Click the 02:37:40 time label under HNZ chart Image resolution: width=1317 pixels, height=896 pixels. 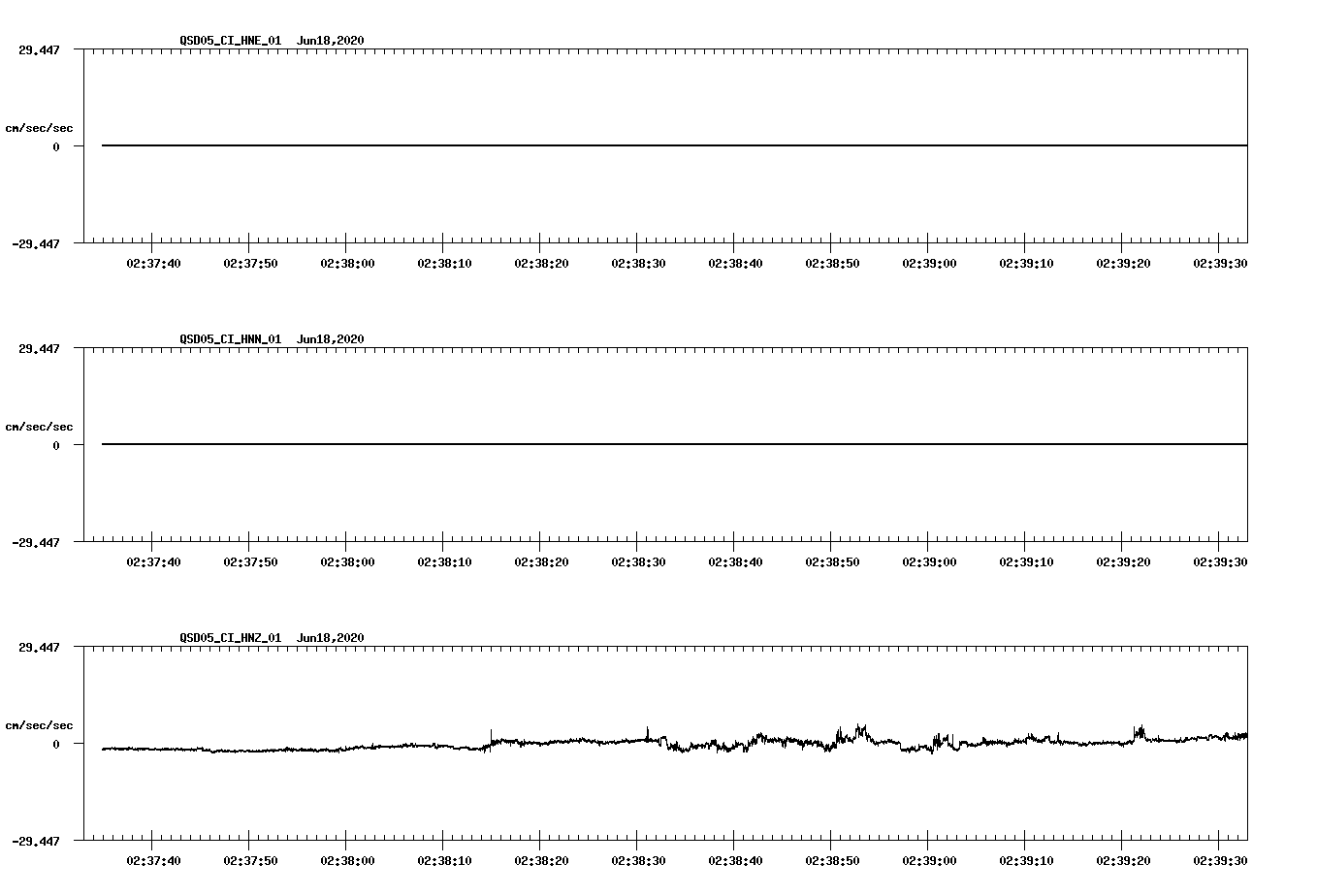click(x=153, y=861)
